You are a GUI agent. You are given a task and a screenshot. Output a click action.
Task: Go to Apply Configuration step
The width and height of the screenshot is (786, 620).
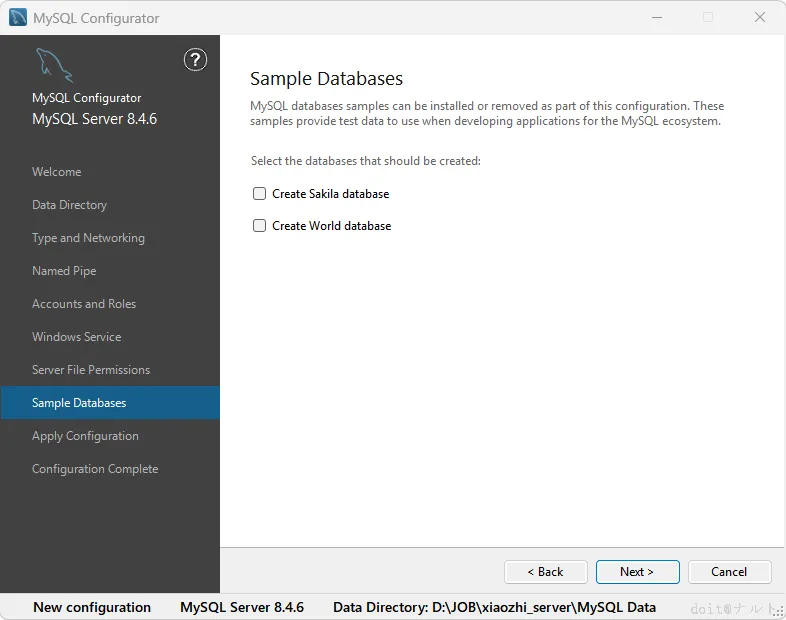85,436
